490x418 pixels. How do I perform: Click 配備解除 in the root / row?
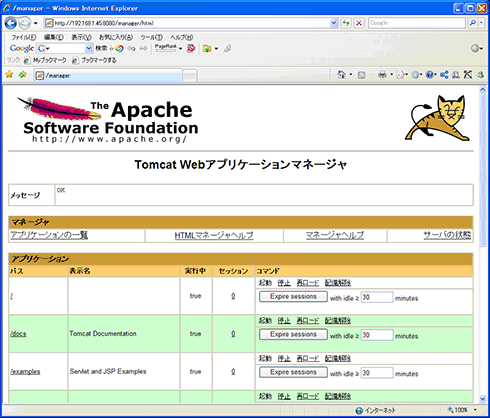point(338,283)
